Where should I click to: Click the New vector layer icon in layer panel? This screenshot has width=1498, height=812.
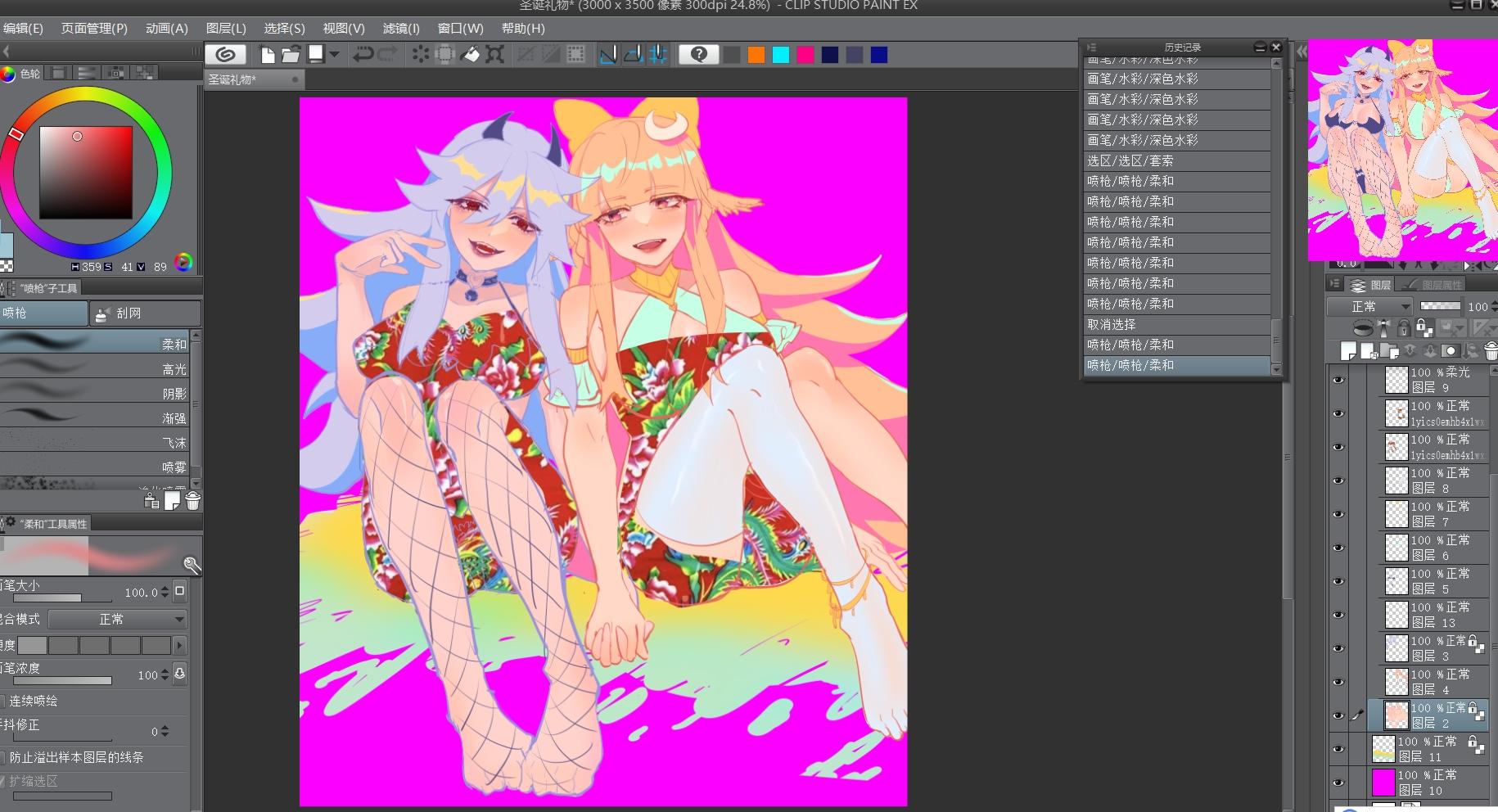(x=1368, y=351)
